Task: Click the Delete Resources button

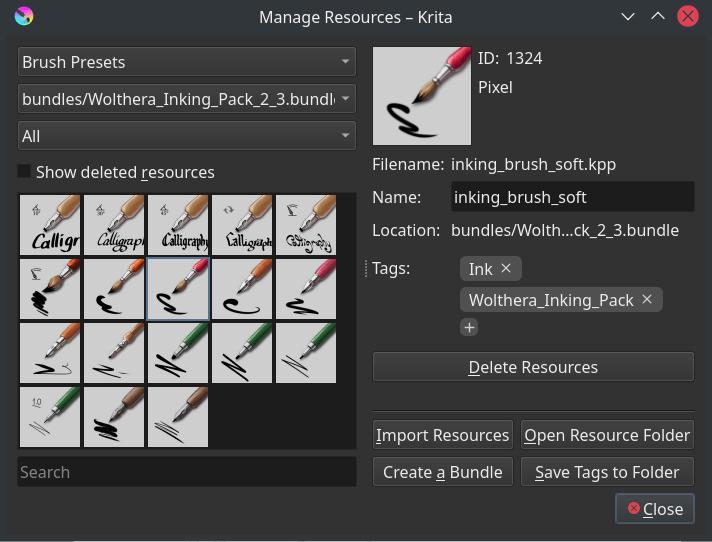Action: click(533, 367)
